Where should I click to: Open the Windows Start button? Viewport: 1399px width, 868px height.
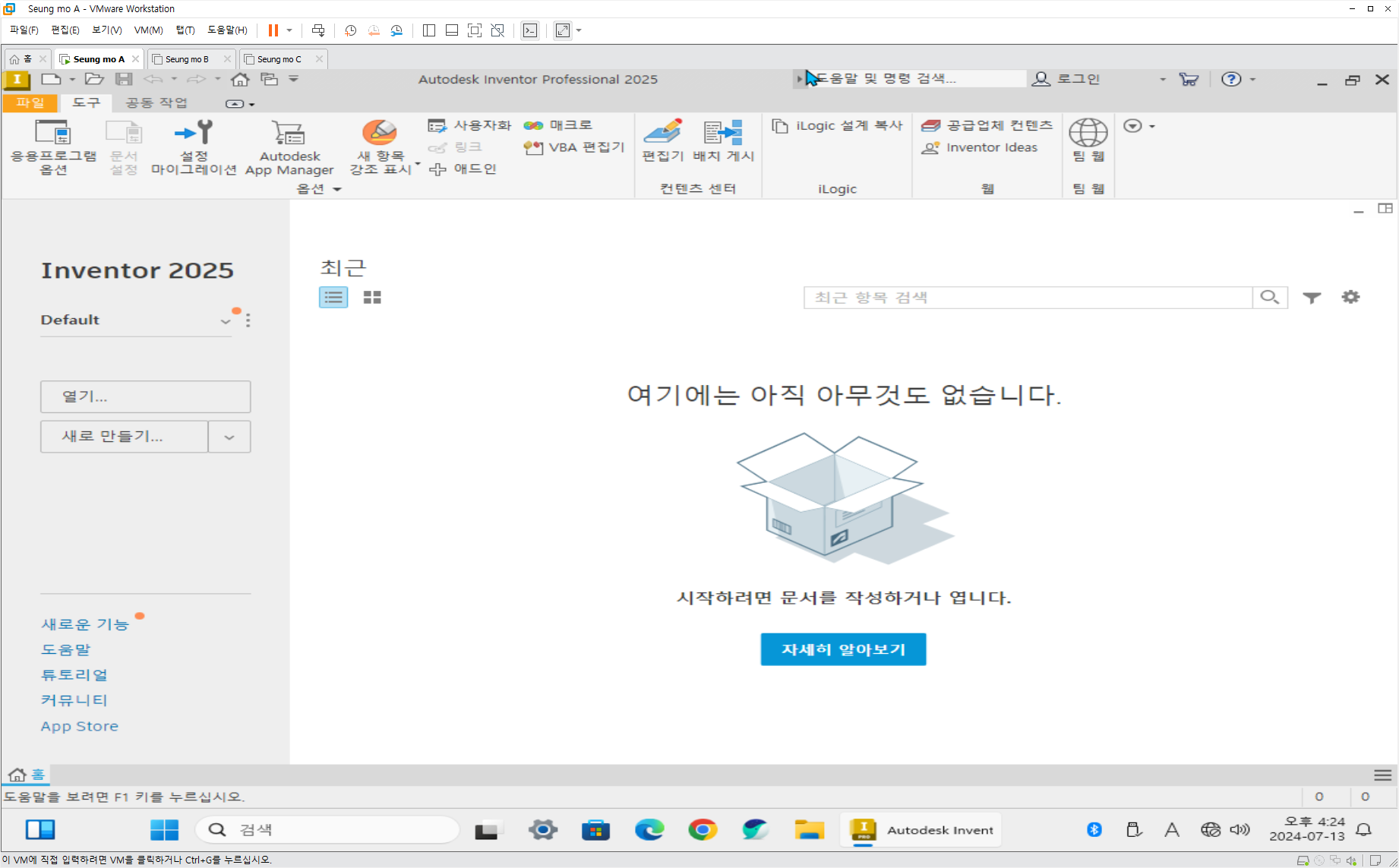(164, 829)
